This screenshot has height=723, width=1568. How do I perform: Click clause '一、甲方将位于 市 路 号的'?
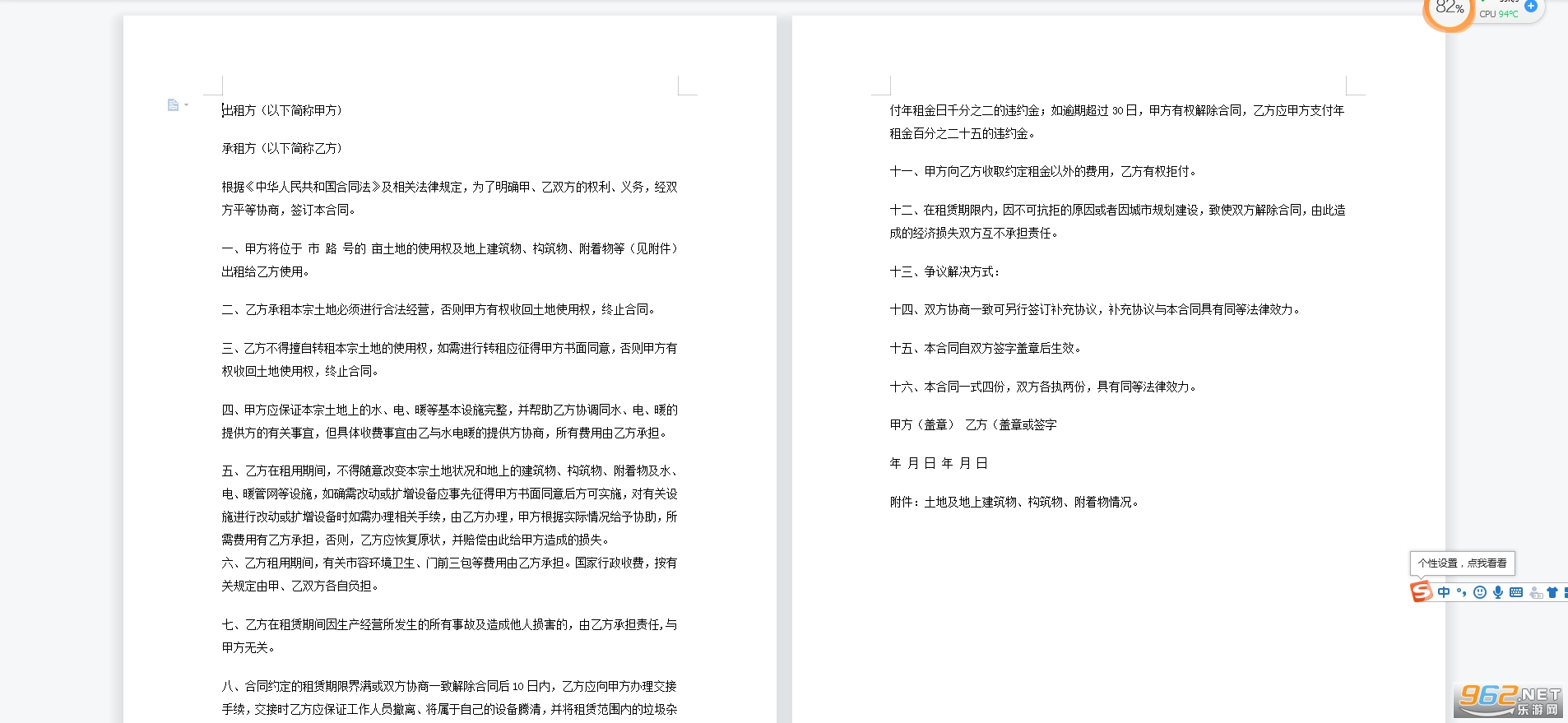[x=449, y=248]
